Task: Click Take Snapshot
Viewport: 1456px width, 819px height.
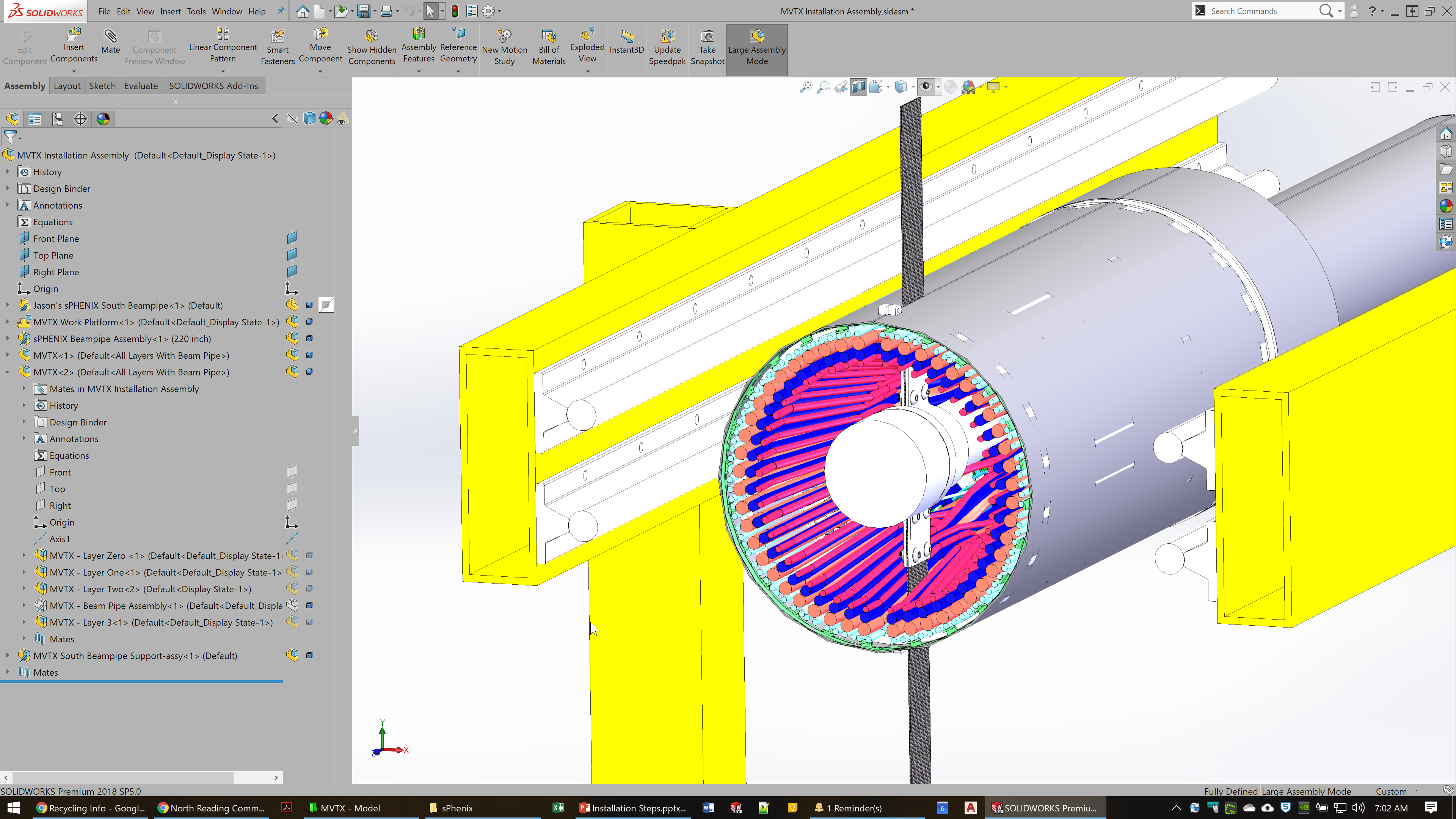Action: pos(707,47)
